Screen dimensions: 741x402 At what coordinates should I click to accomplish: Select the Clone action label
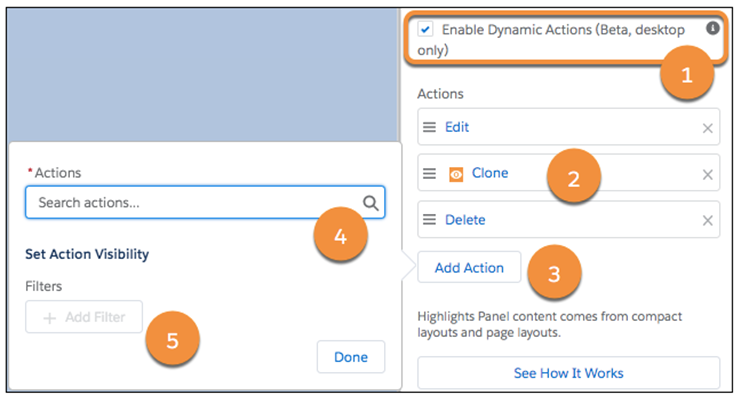coord(490,174)
